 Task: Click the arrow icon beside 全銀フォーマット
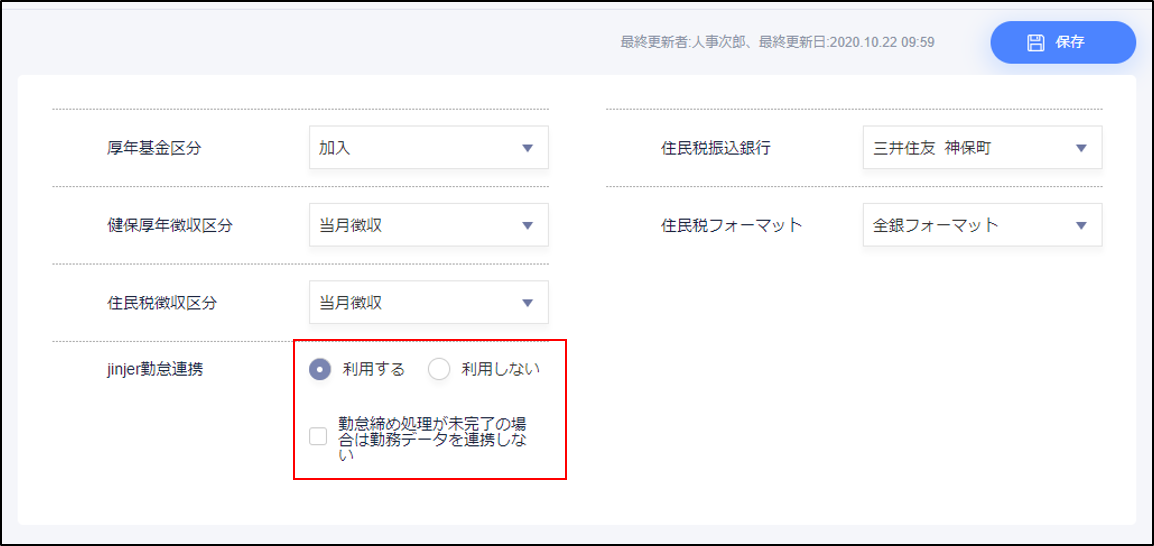pos(1081,226)
